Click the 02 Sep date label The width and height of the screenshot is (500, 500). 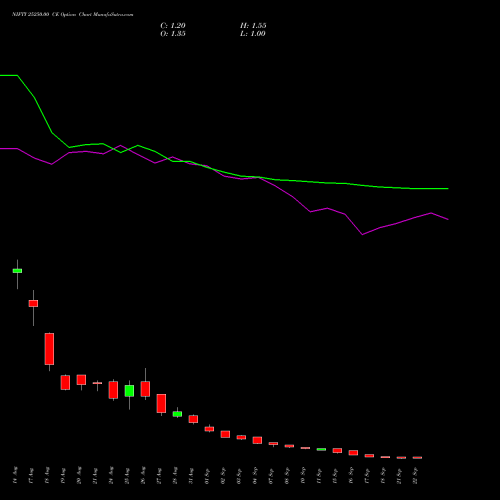click(x=223, y=475)
